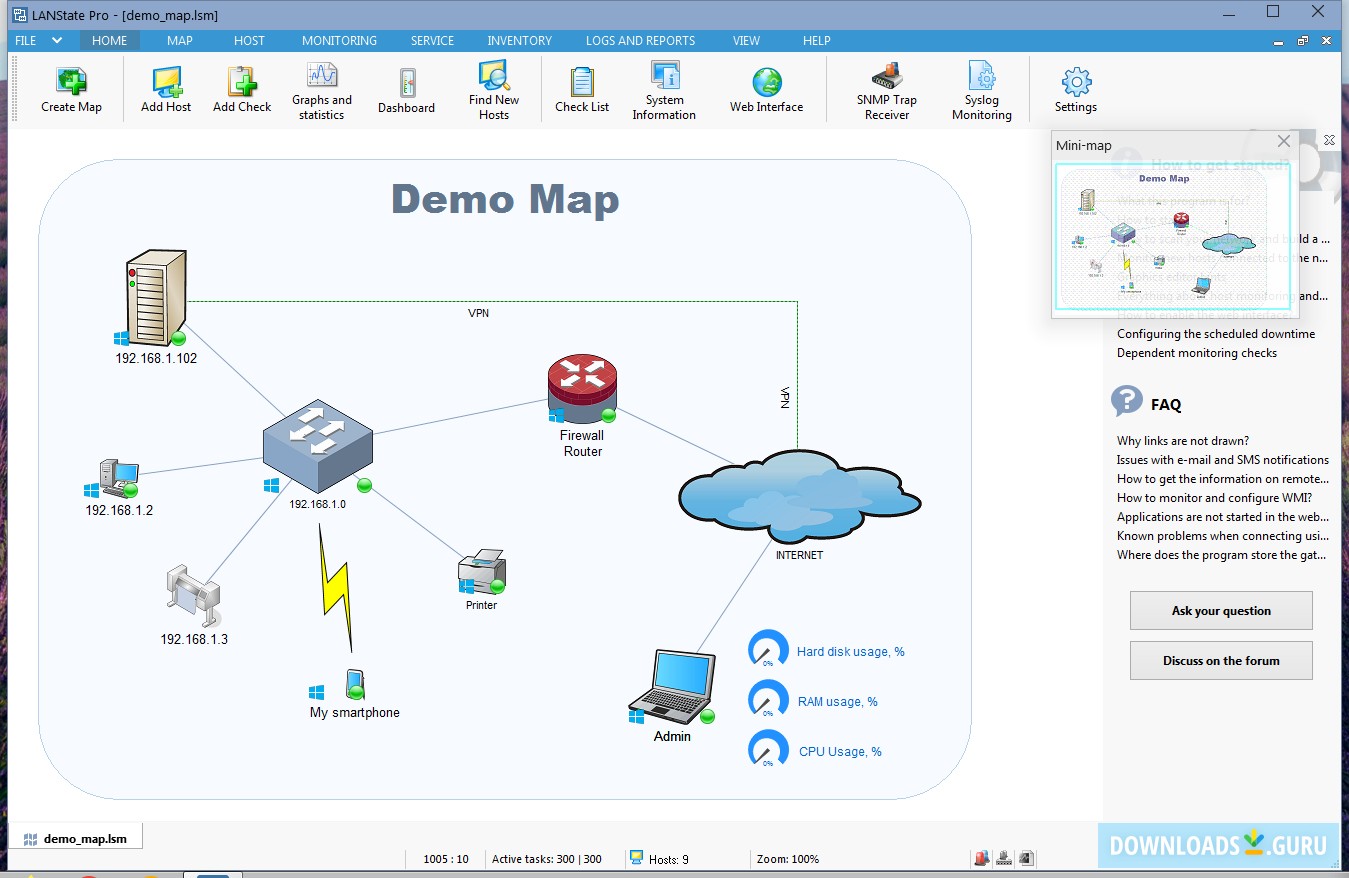Close the help side panel
The width and height of the screenshot is (1349, 878).
(1329, 141)
